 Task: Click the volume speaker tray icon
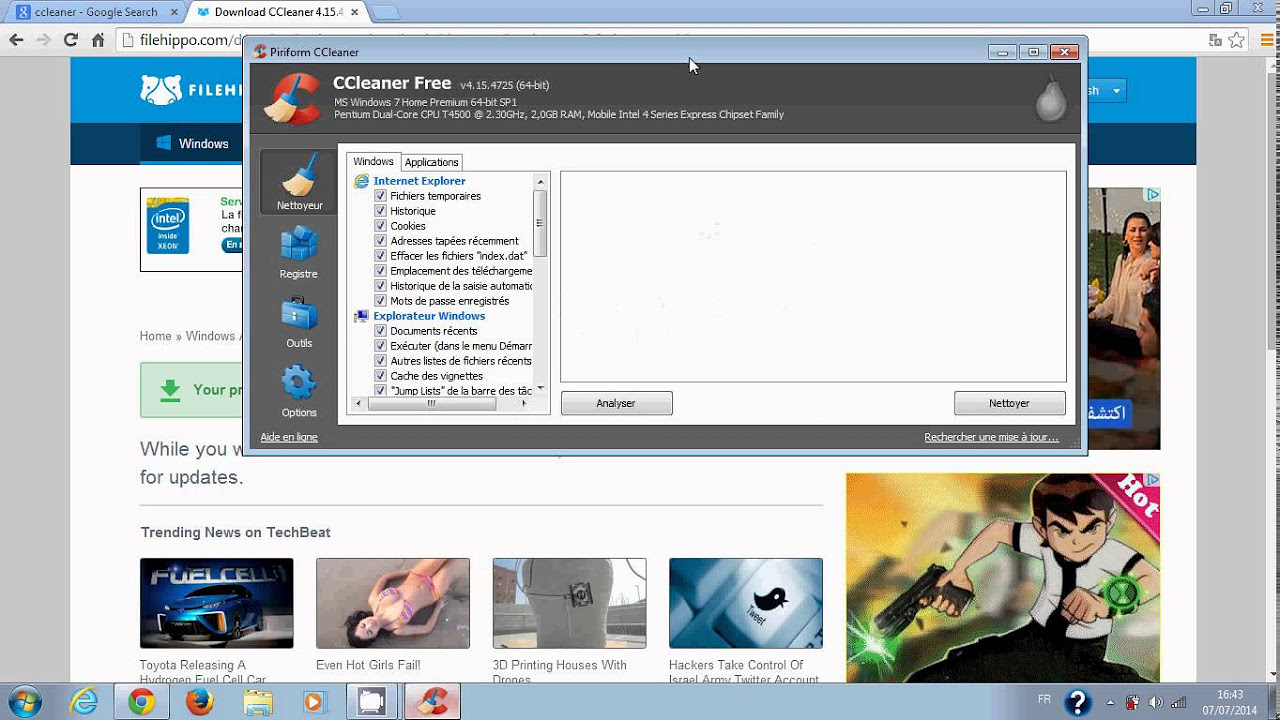tap(1156, 702)
